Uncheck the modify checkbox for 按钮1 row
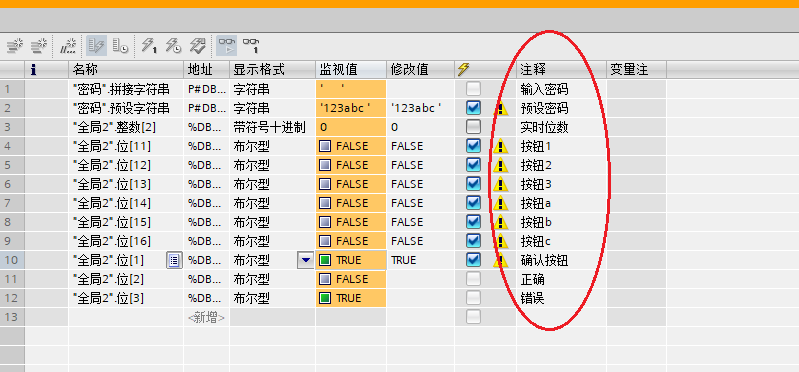Viewport: 799px width, 372px height. [473, 146]
